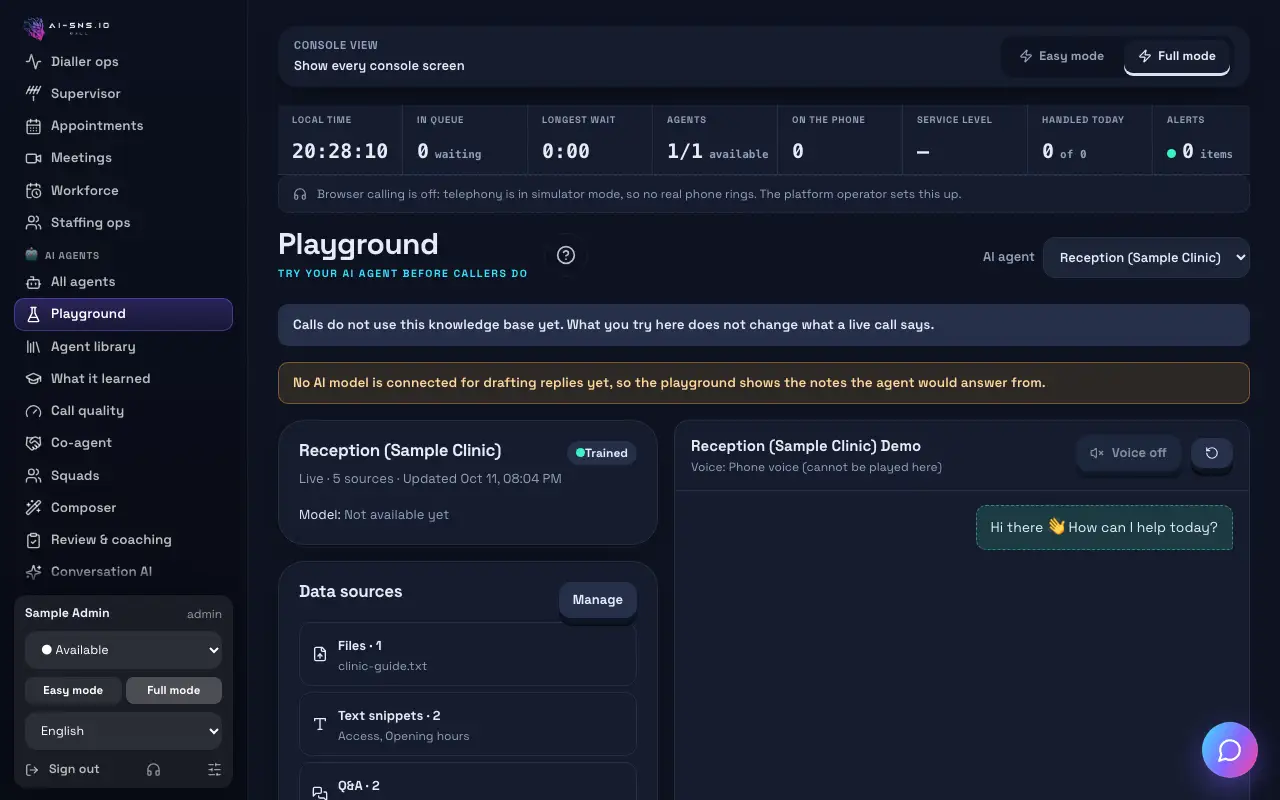1280x800 pixels.
Task: Click the Supervisor sidebar icon
Action: pyautogui.click(x=33, y=93)
